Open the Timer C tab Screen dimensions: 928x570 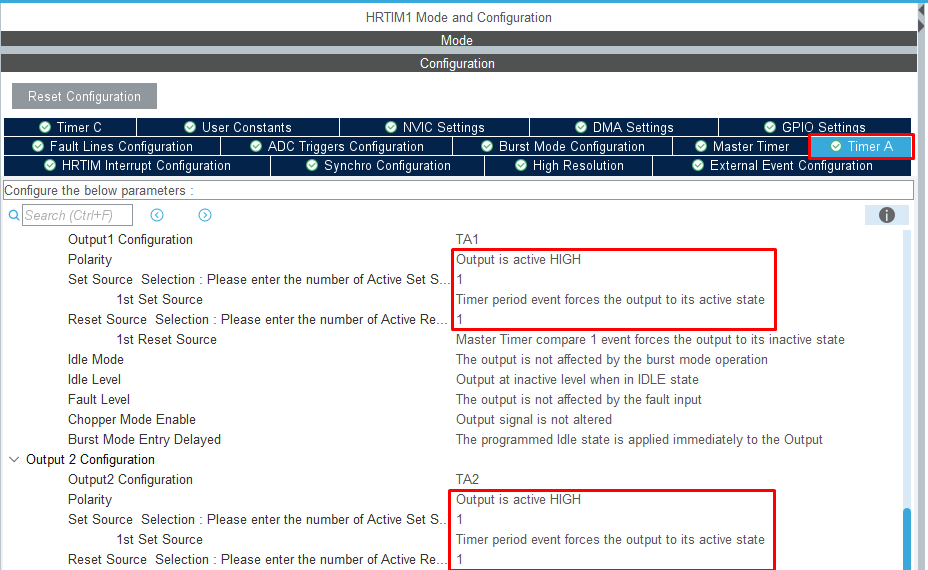(70, 127)
